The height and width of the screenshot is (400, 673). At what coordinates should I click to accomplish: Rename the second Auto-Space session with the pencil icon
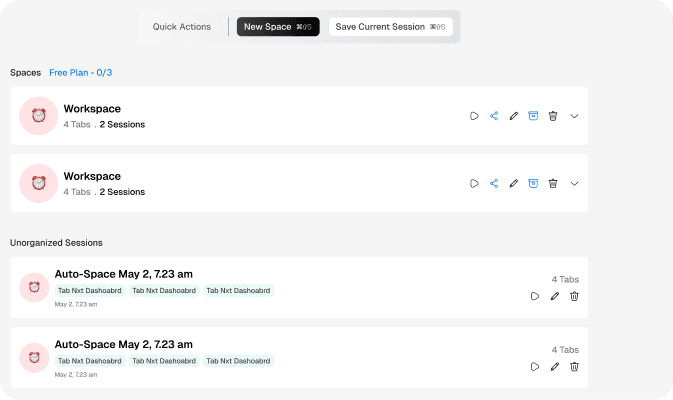tap(555, 367)
